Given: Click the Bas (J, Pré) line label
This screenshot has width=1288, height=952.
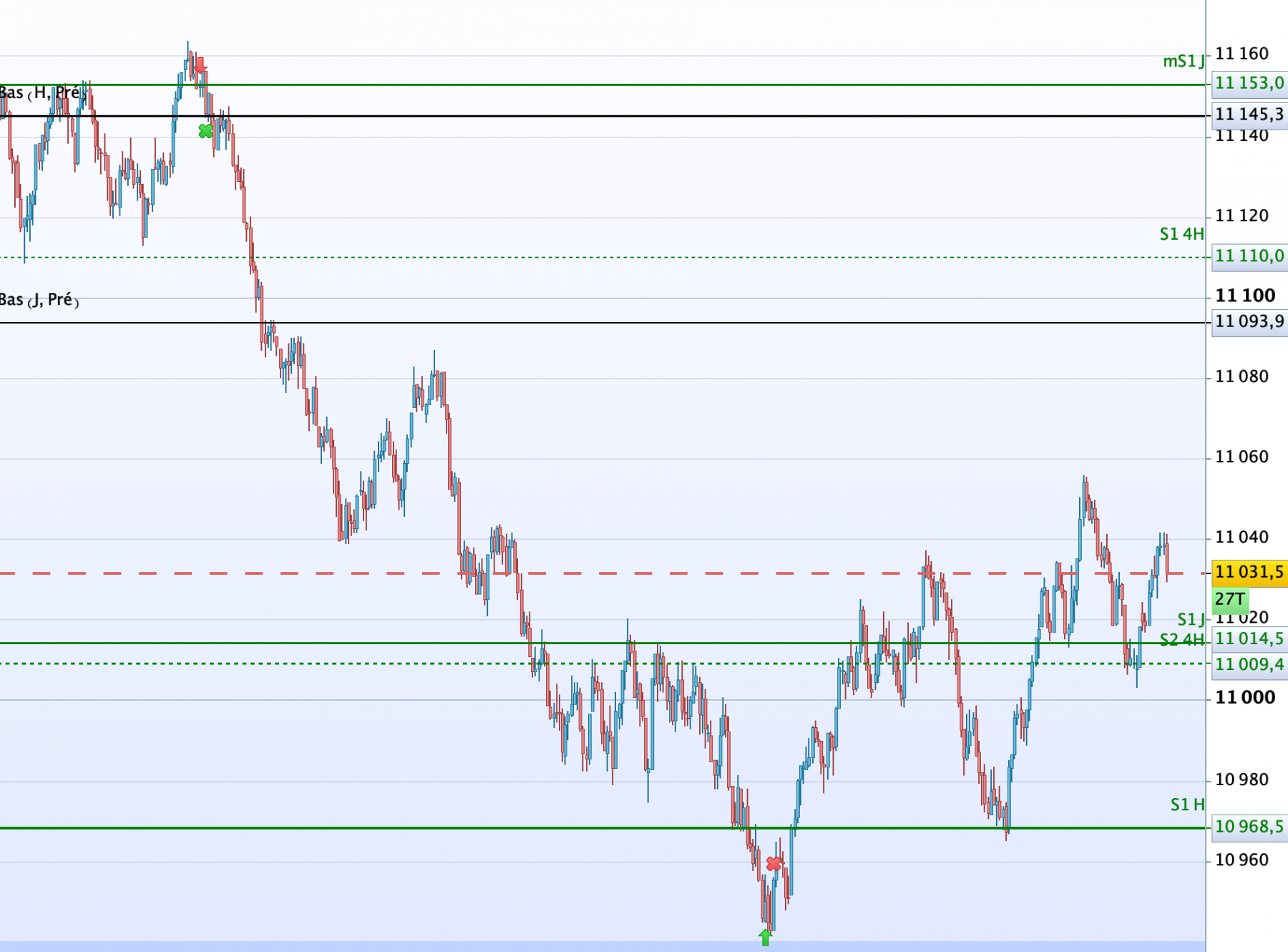Looking at the screenshot, I should coord(39,300).
